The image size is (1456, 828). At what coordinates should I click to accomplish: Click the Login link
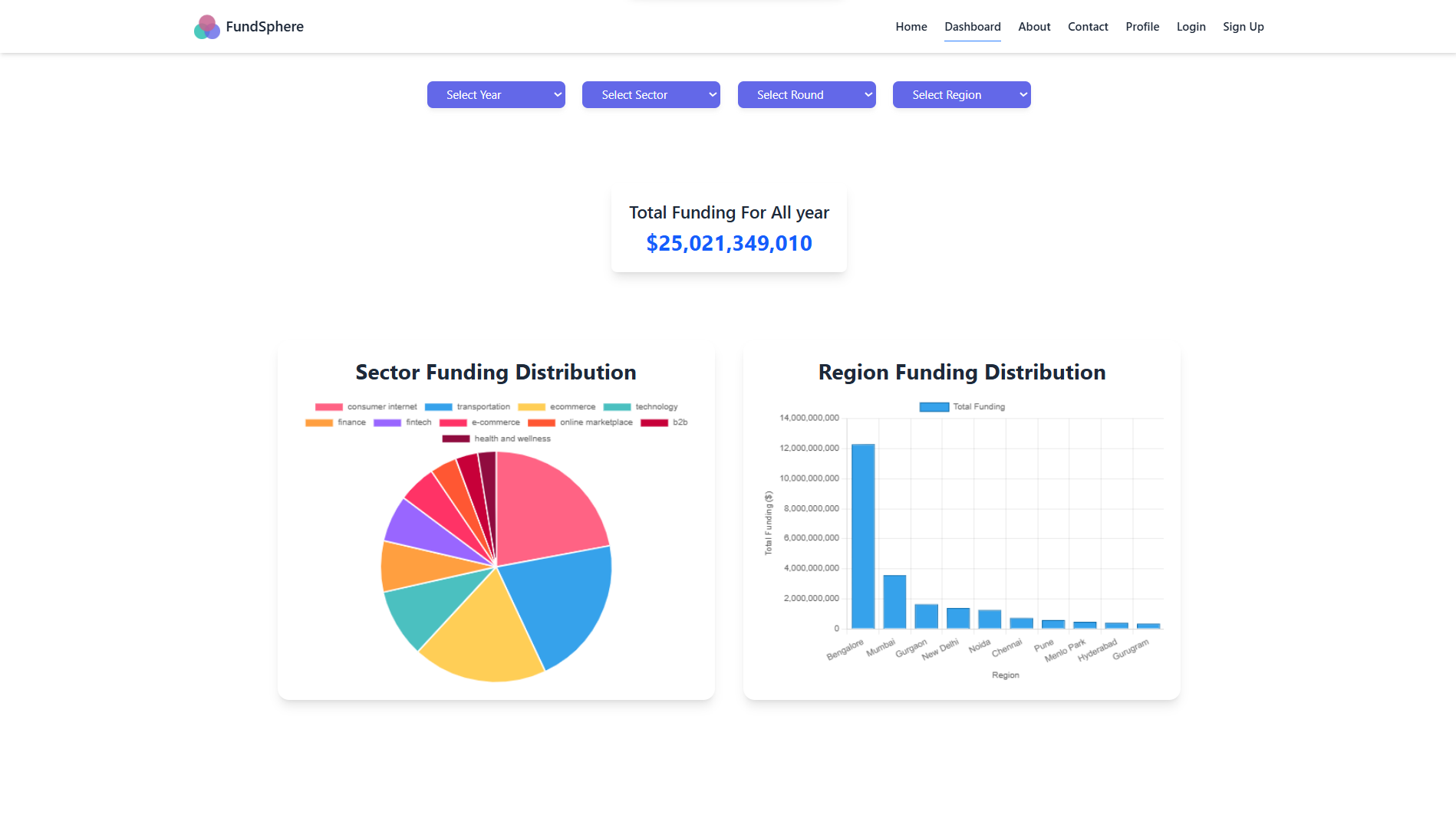[1191, 27]
